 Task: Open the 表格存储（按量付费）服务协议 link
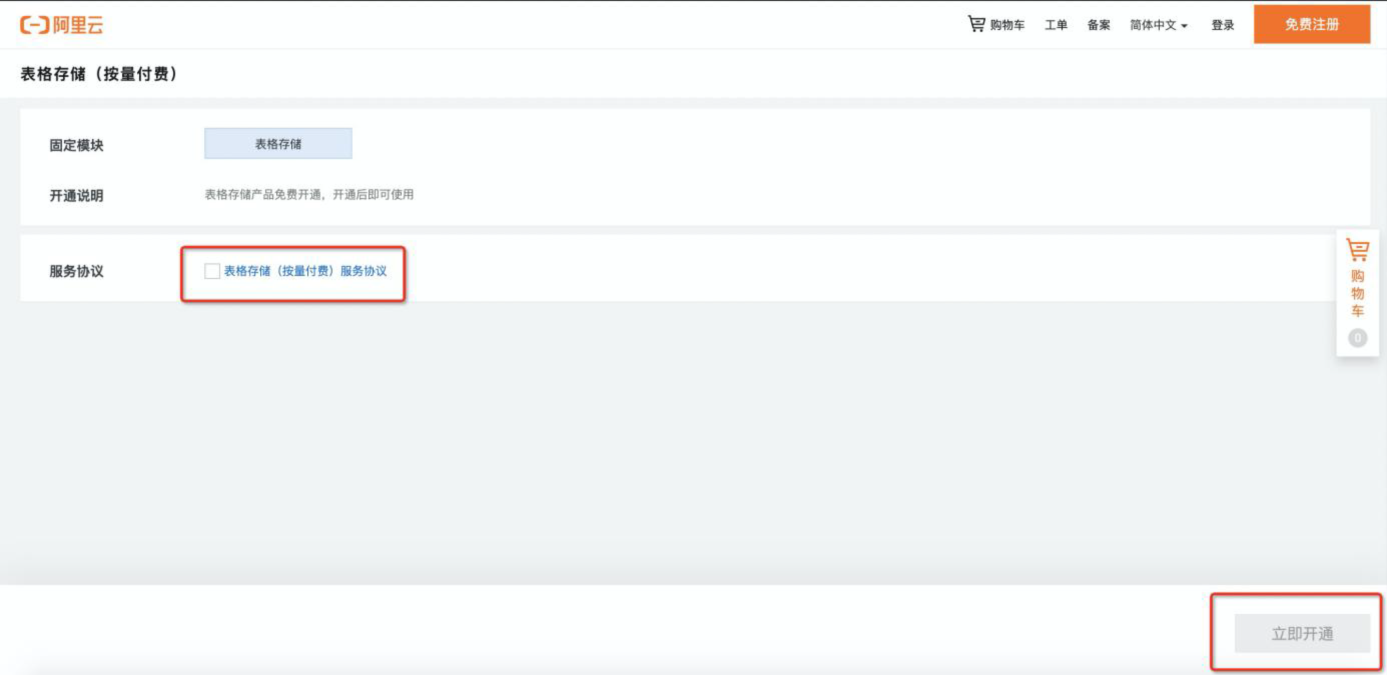click(x=305, y=271)
